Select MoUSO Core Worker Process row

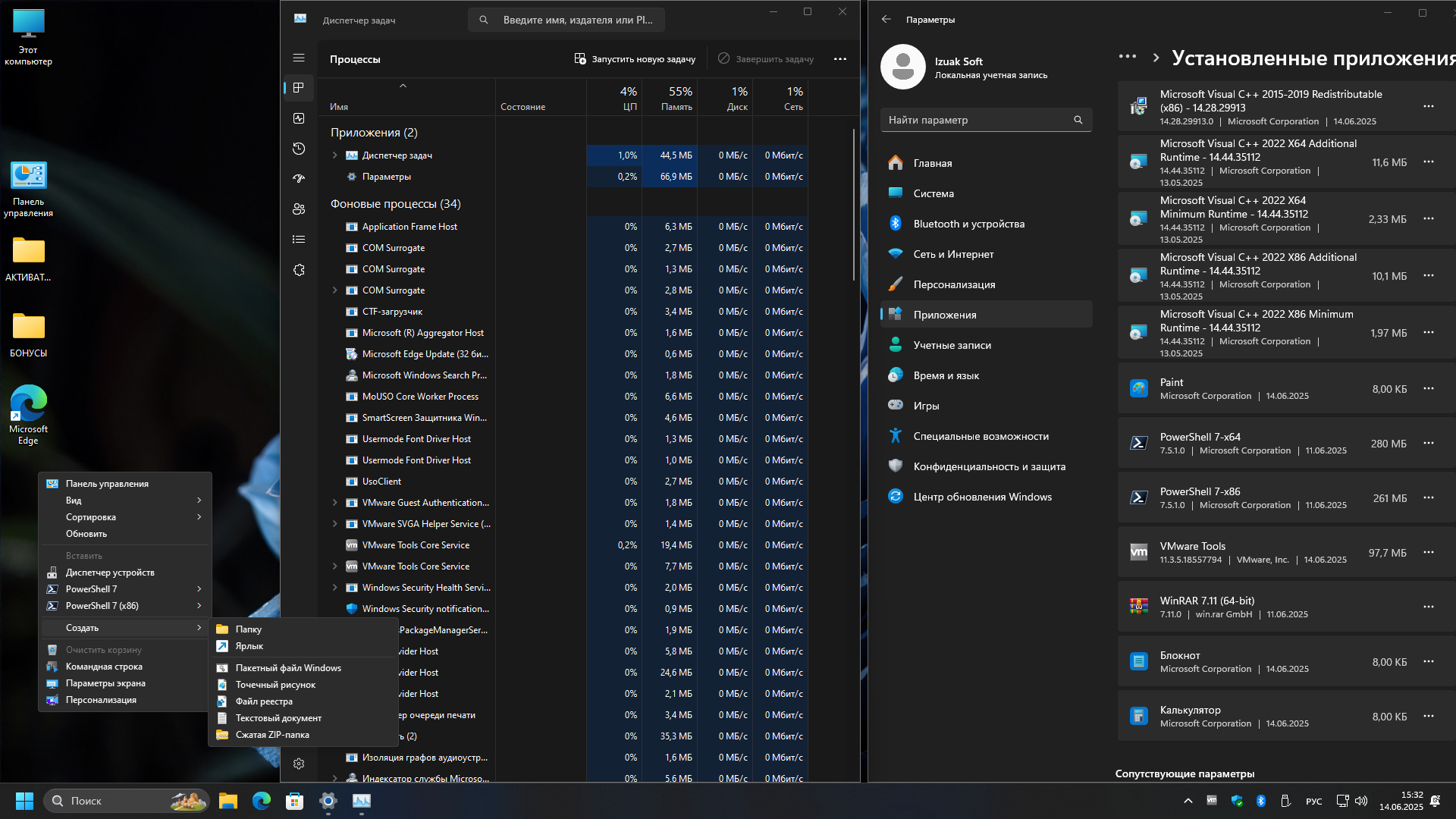563,397
